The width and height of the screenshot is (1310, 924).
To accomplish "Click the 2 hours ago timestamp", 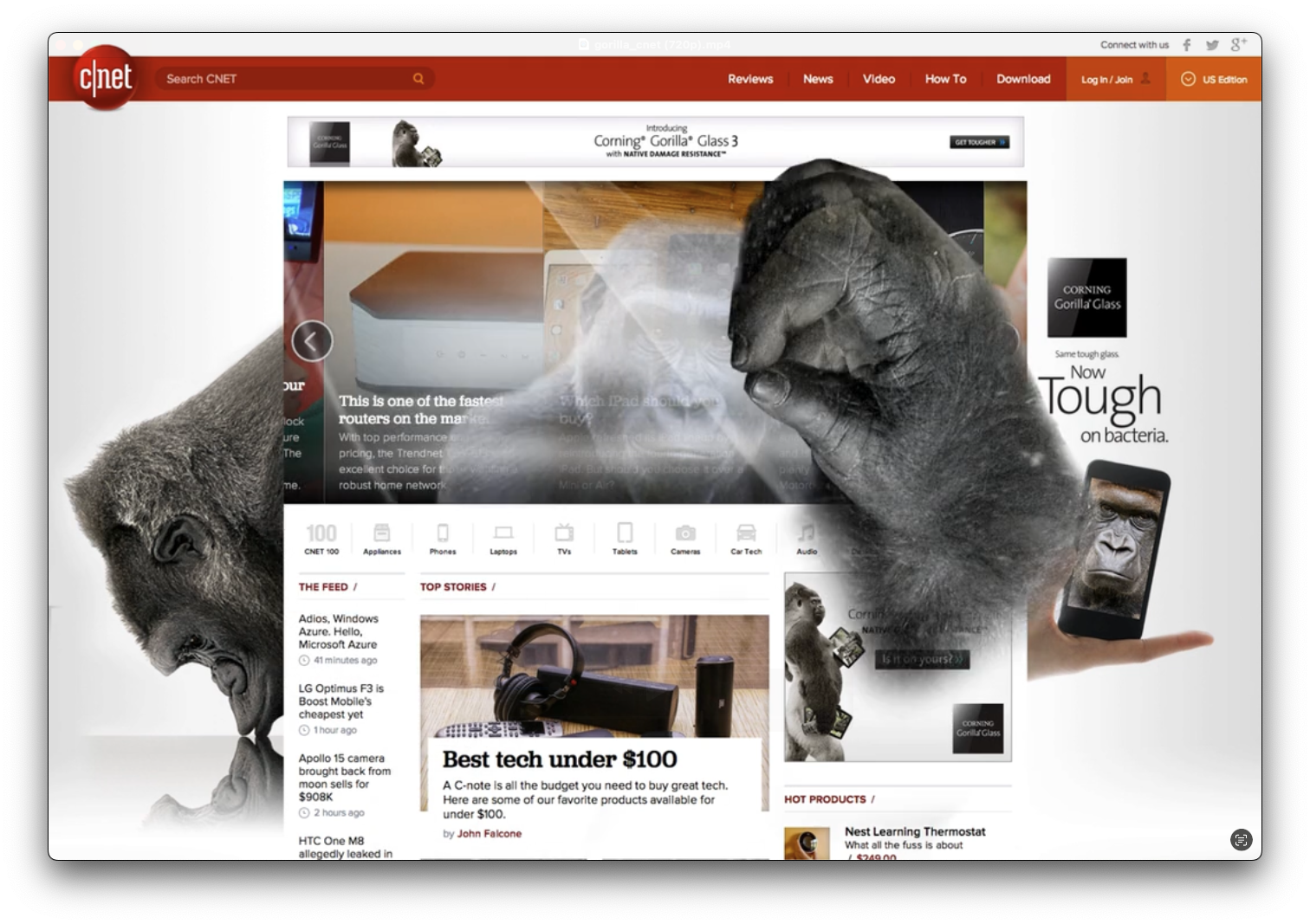I will (x=332, y=812).
